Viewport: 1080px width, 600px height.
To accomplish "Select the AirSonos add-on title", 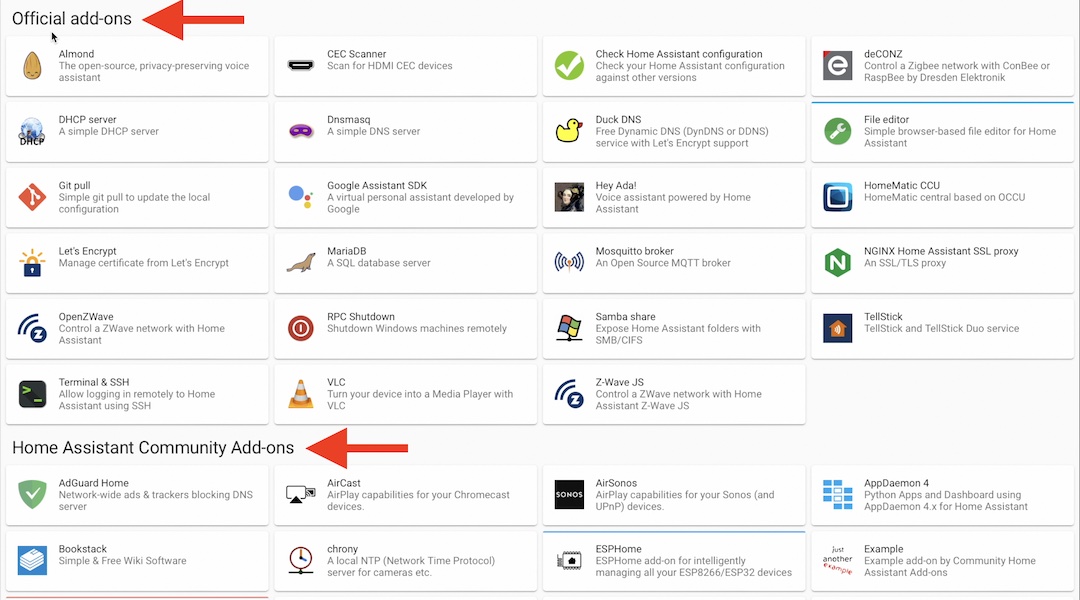I will [616, 483].
